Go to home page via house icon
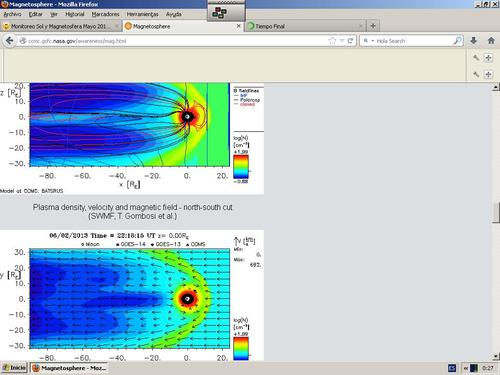The image size is (500, 375). click(491, 41)
